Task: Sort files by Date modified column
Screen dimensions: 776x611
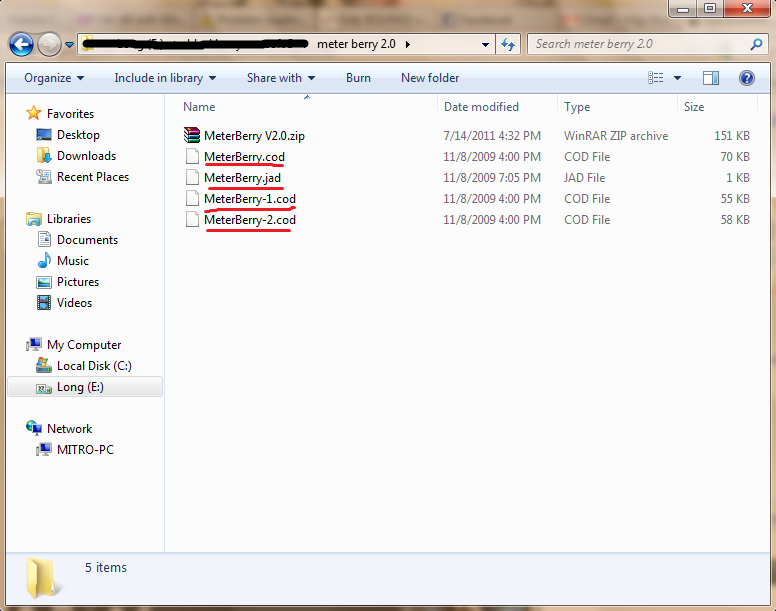Action: 481,107
